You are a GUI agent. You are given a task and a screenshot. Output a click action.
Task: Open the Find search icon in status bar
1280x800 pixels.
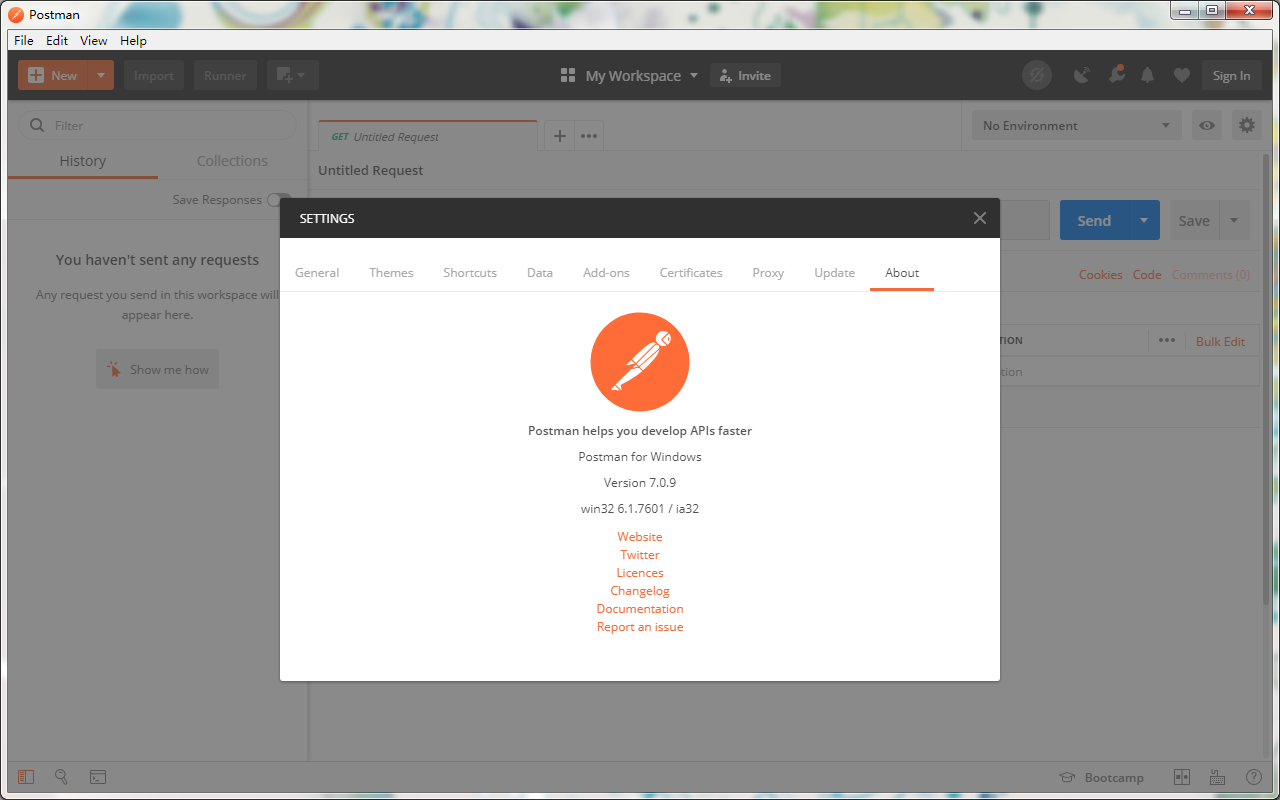(61, 777)
